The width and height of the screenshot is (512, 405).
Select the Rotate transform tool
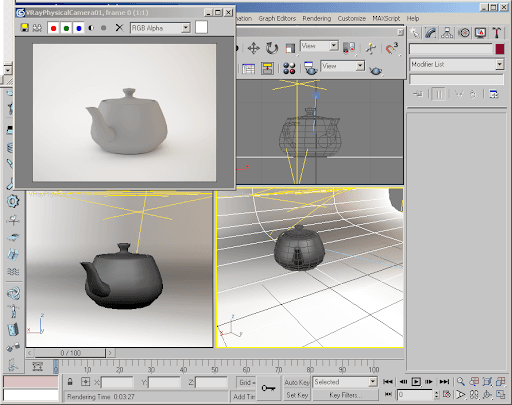pyautogui.click(x=272, y=48)
